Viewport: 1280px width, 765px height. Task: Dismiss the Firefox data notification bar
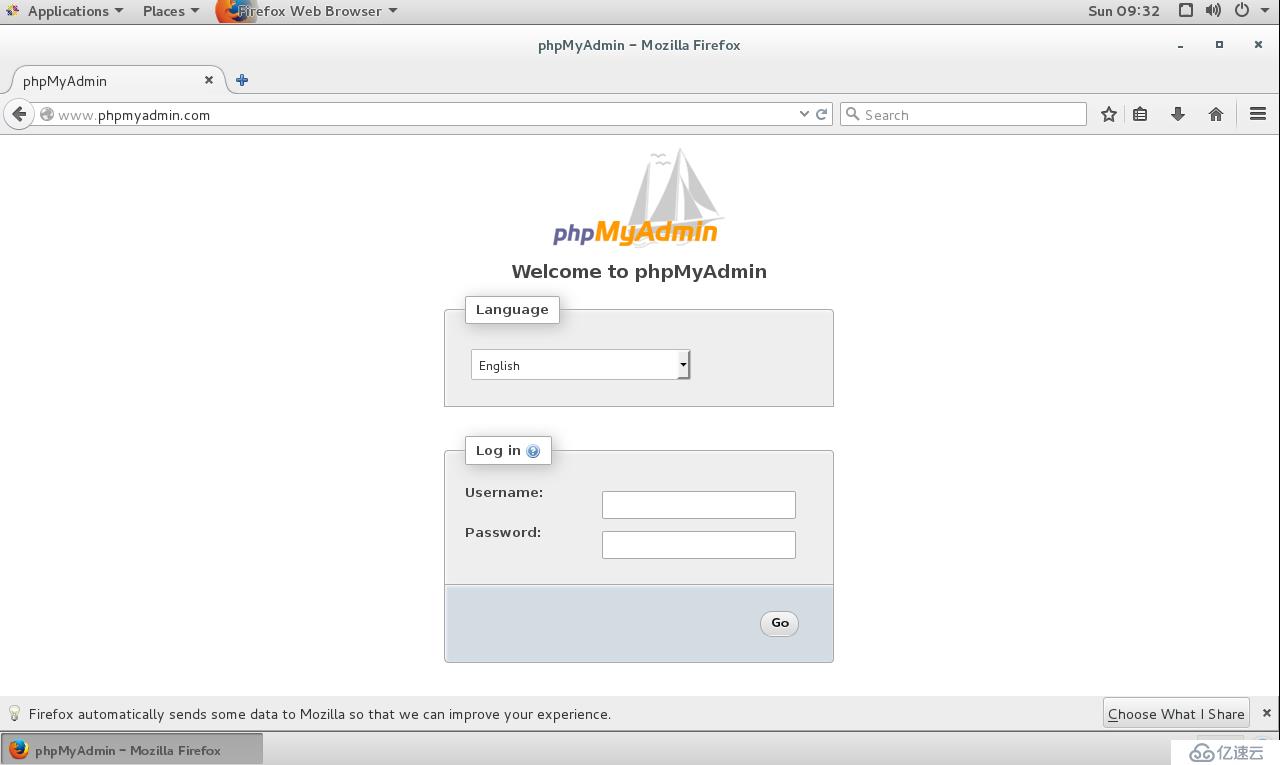1267,713
